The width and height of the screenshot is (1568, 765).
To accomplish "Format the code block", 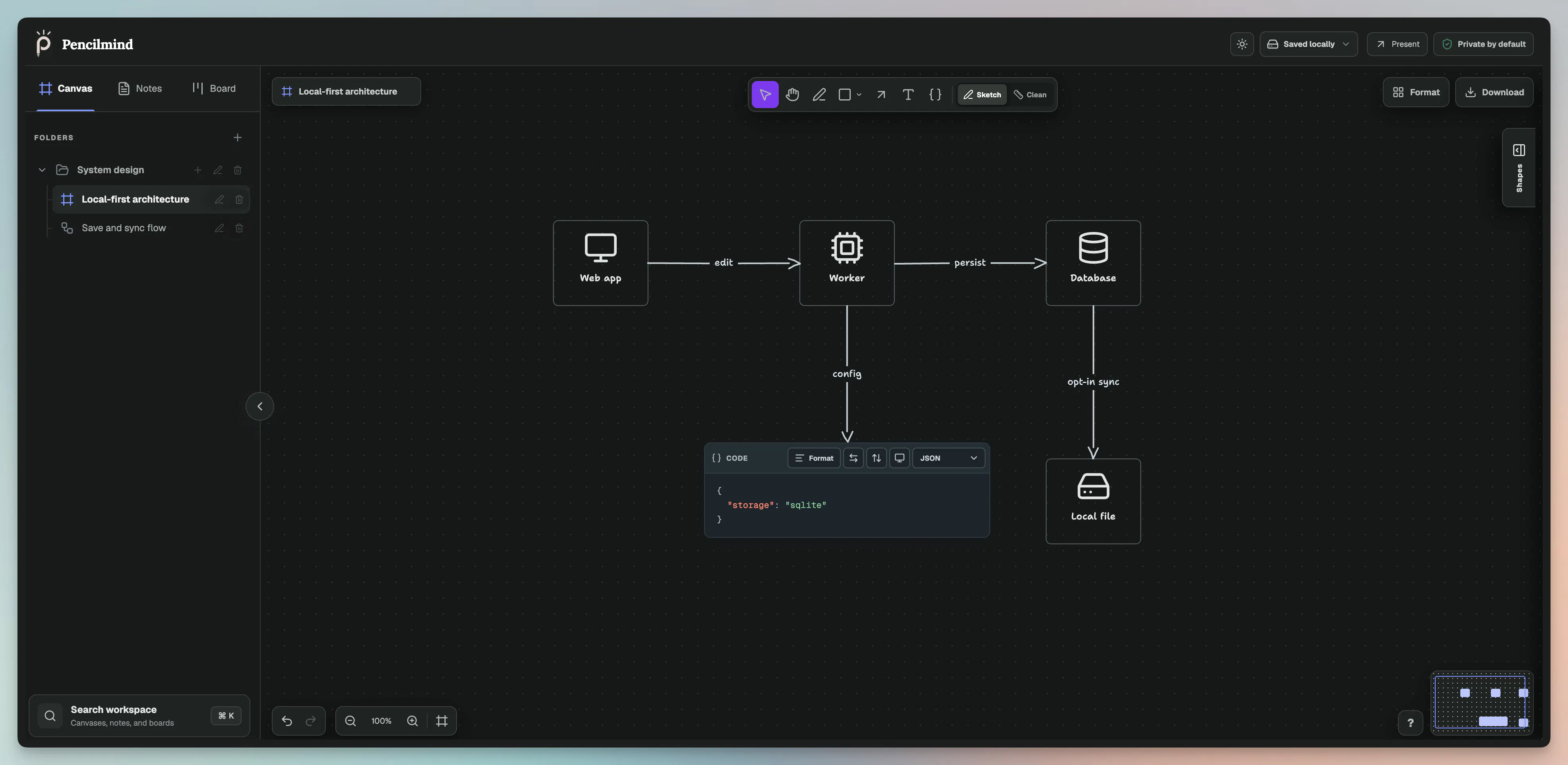I will (x=814, y=458).
